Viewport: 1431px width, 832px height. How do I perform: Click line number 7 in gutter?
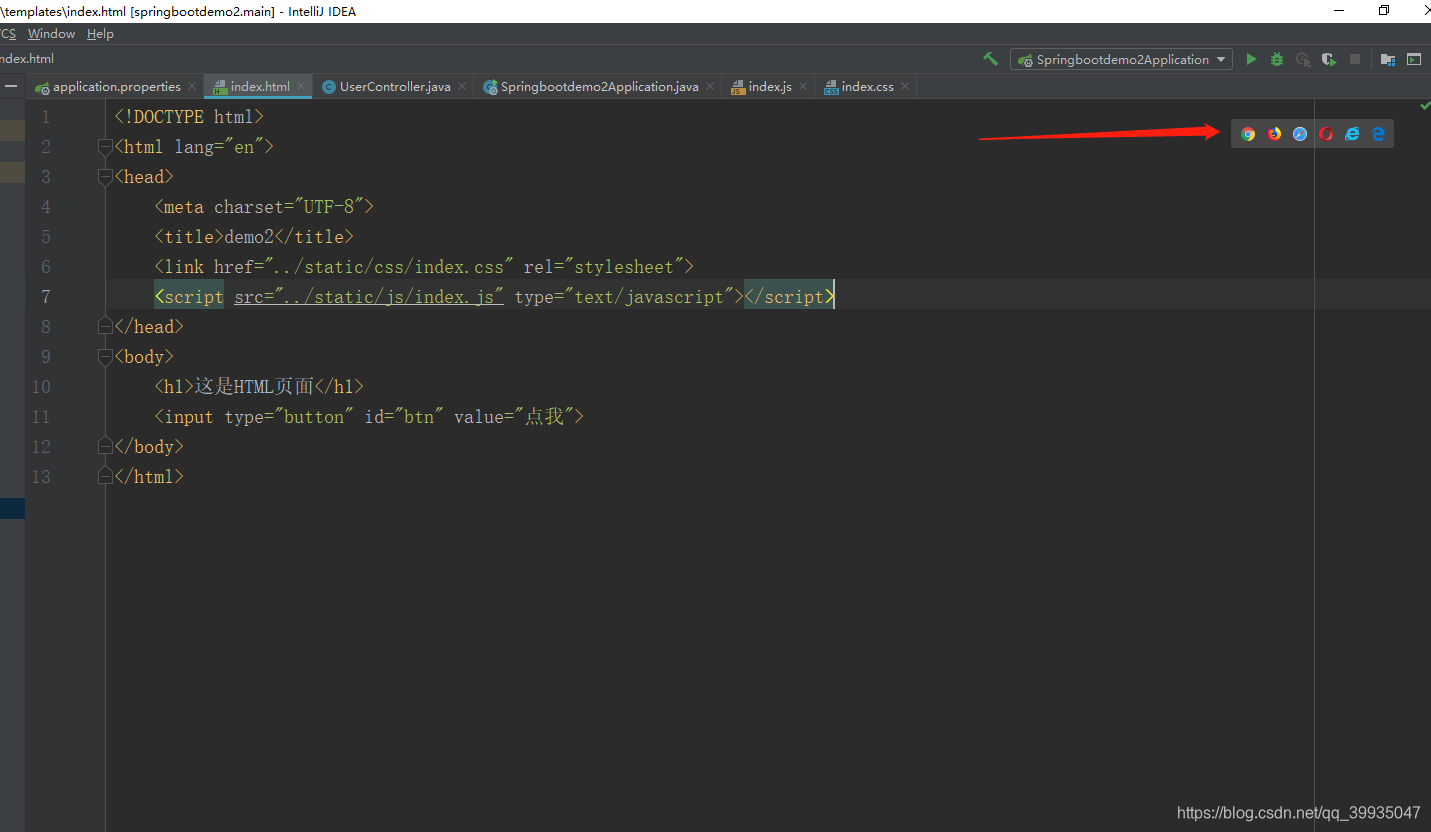(x=45, y=297)
